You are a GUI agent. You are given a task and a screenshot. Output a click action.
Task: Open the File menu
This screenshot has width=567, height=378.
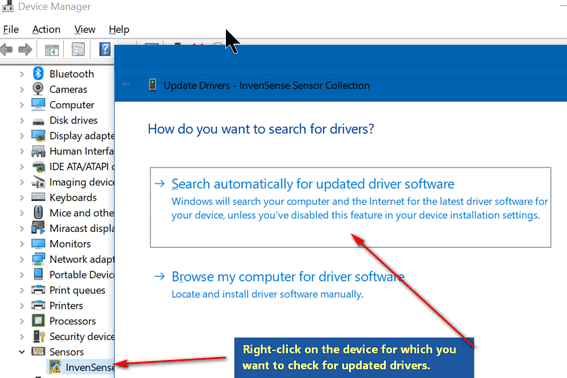(x=11, y=30)
